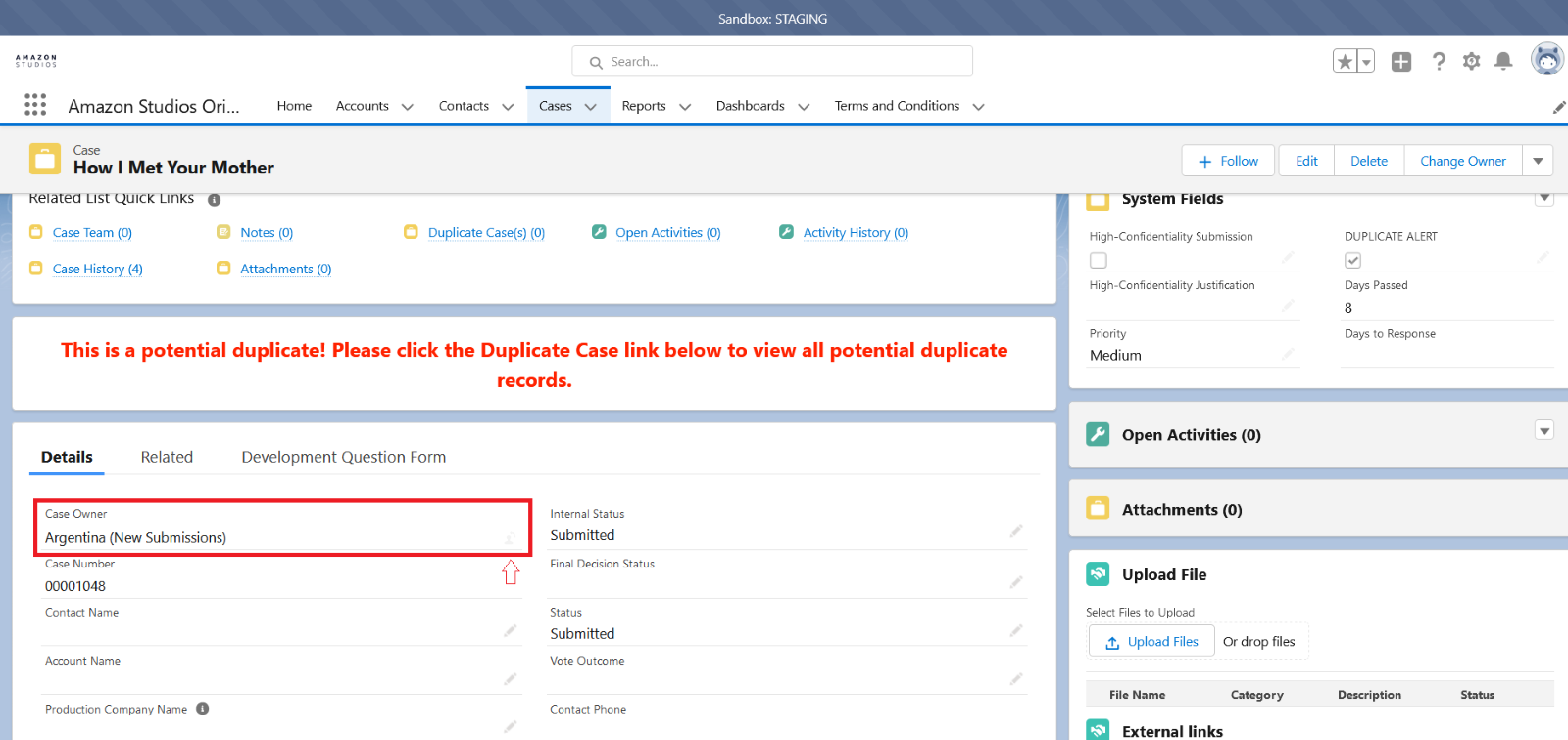Edit the Internal Status field pencil
The image size is (1568, 740).
pyautogui.click(x=1016, y=531)
